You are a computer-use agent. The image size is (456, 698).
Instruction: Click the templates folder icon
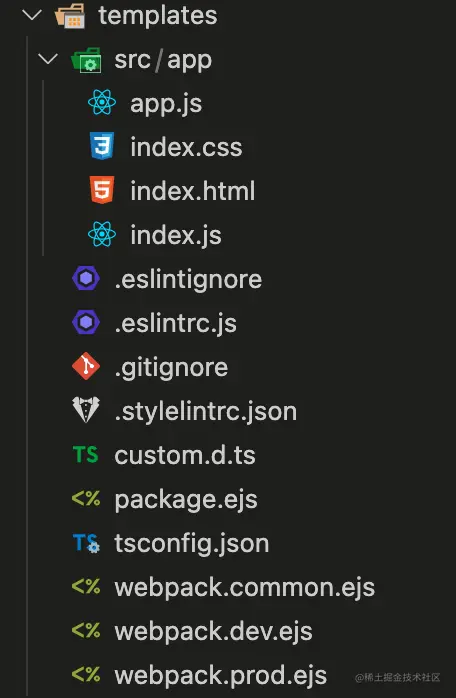tap(70, 16)
